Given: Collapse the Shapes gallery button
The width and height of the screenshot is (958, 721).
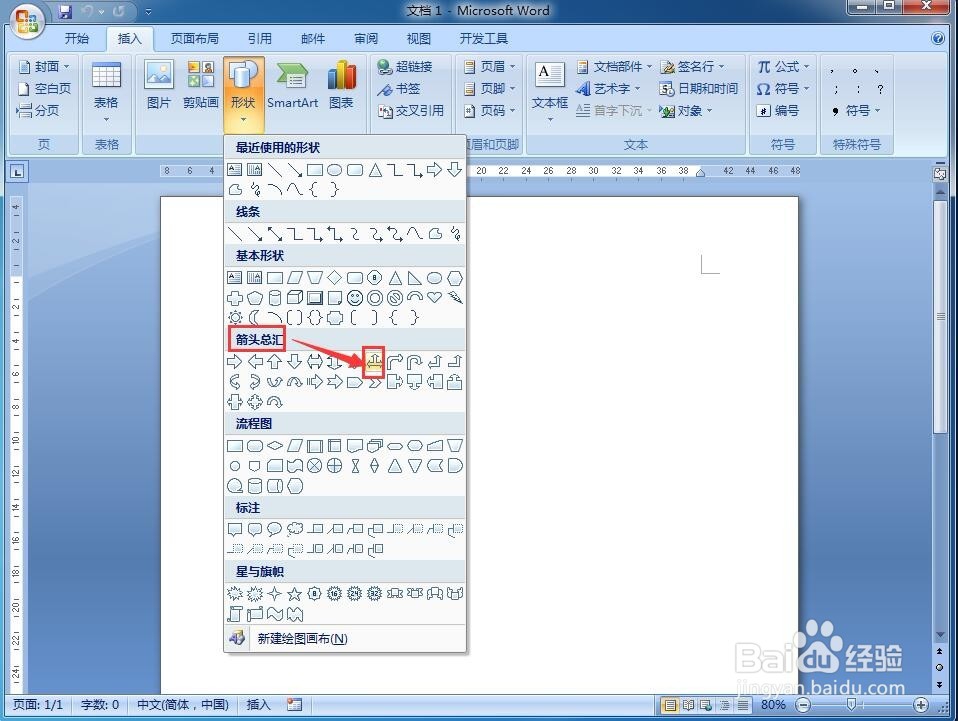Looking at the screenshot, I should tap(243, 93).
